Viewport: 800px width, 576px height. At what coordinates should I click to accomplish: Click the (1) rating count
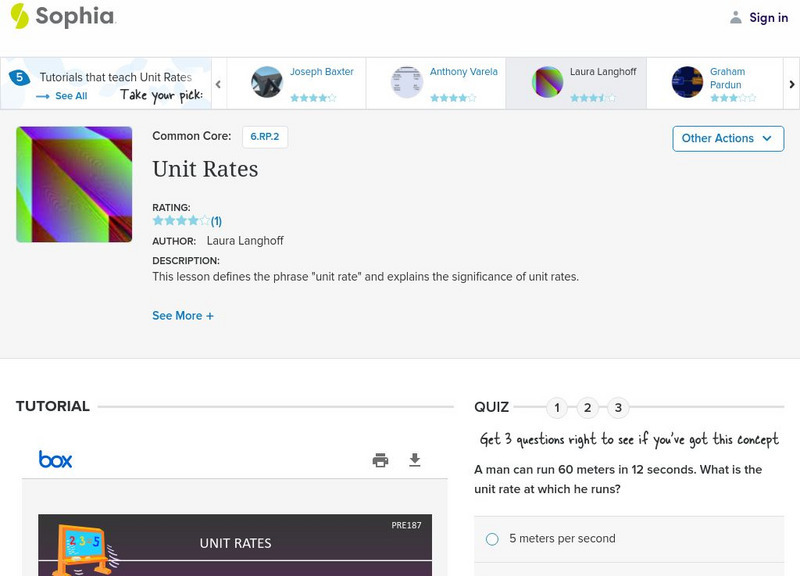[x=216, y=221]
